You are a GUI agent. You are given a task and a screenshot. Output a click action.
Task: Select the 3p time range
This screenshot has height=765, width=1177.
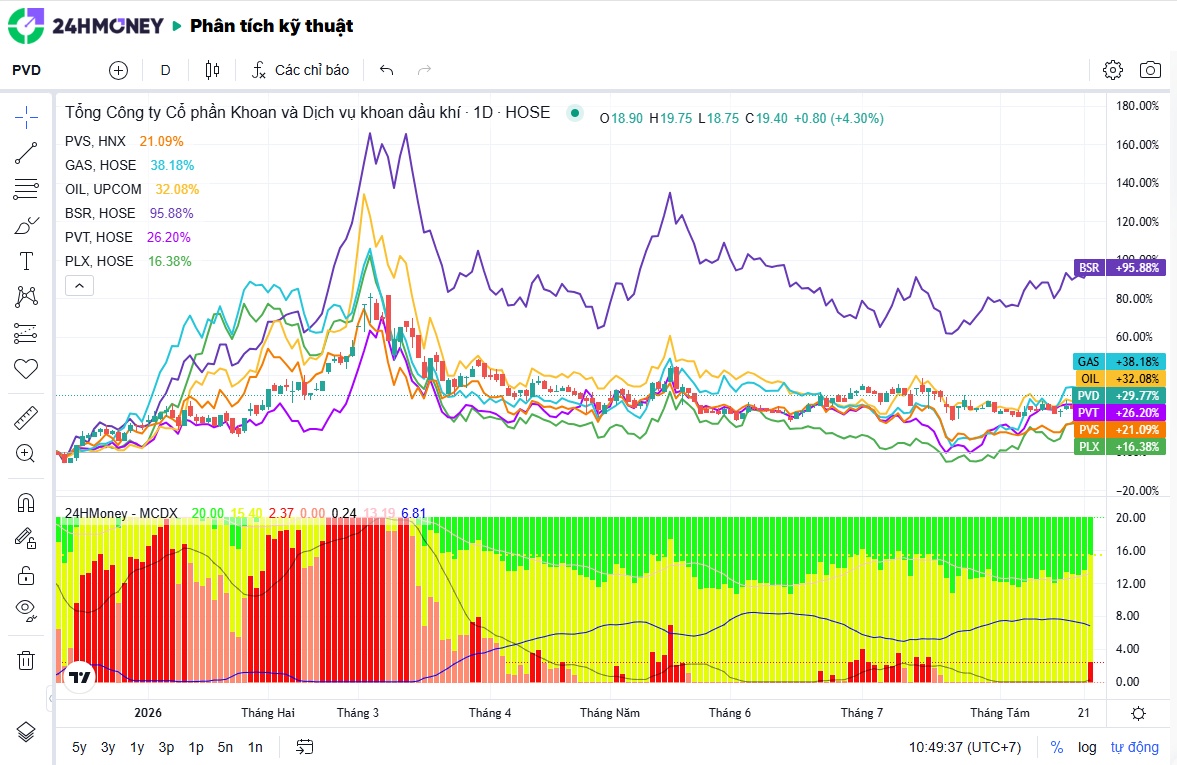pos(166,747)
